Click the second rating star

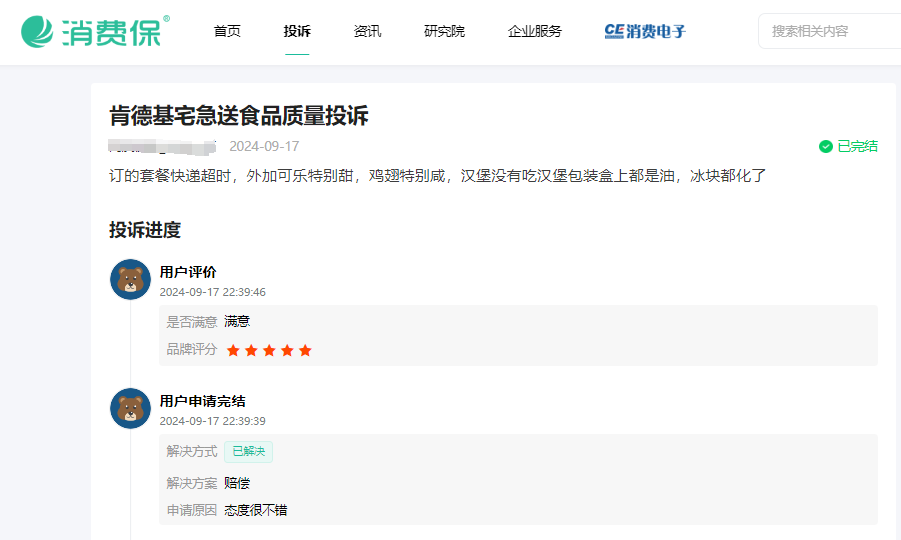(251, 350)
